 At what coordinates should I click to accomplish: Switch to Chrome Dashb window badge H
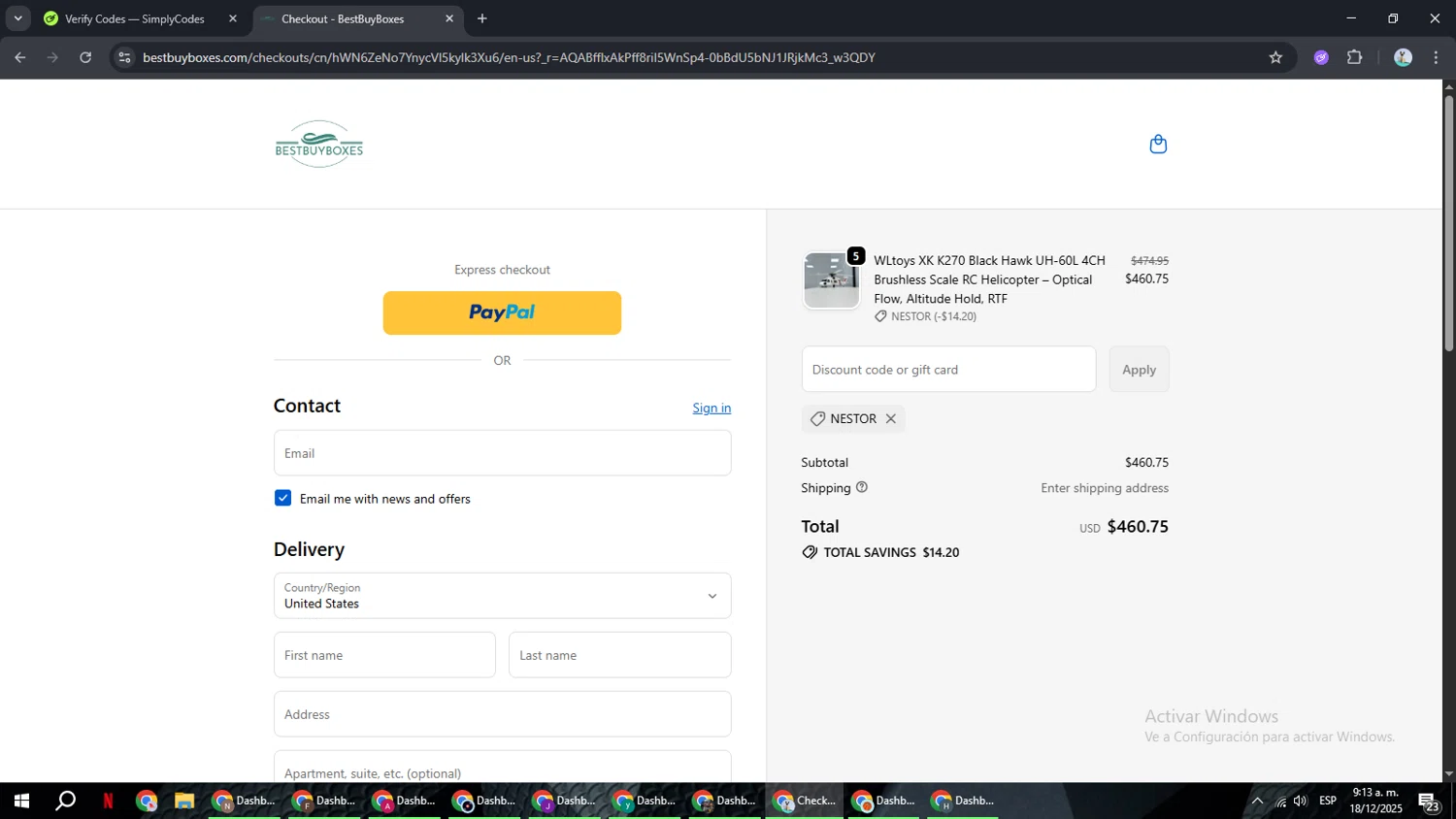963,801
